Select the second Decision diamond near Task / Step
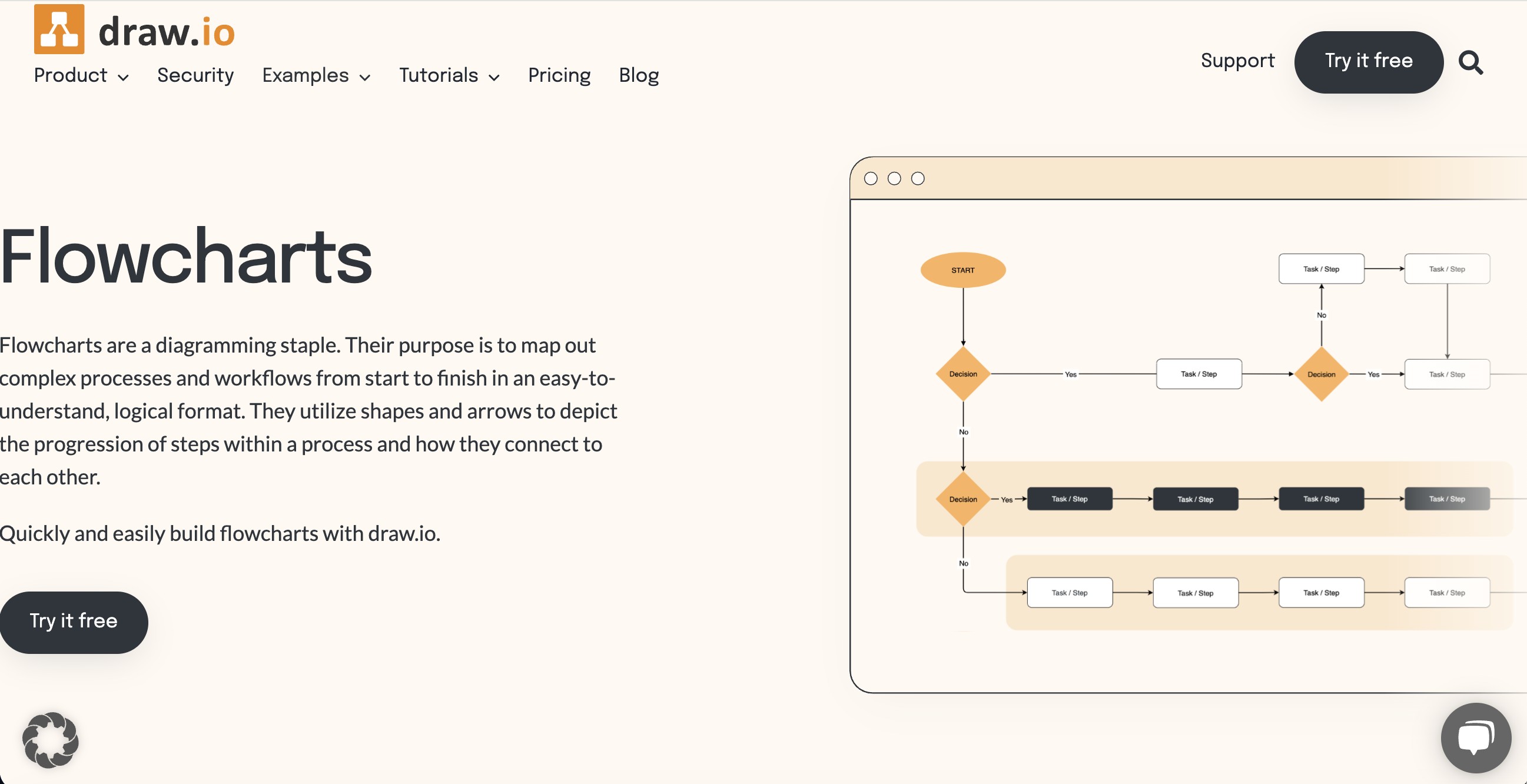This screenshot has height=784, width=1527. pyautogui.click(x=1322, y=374)
